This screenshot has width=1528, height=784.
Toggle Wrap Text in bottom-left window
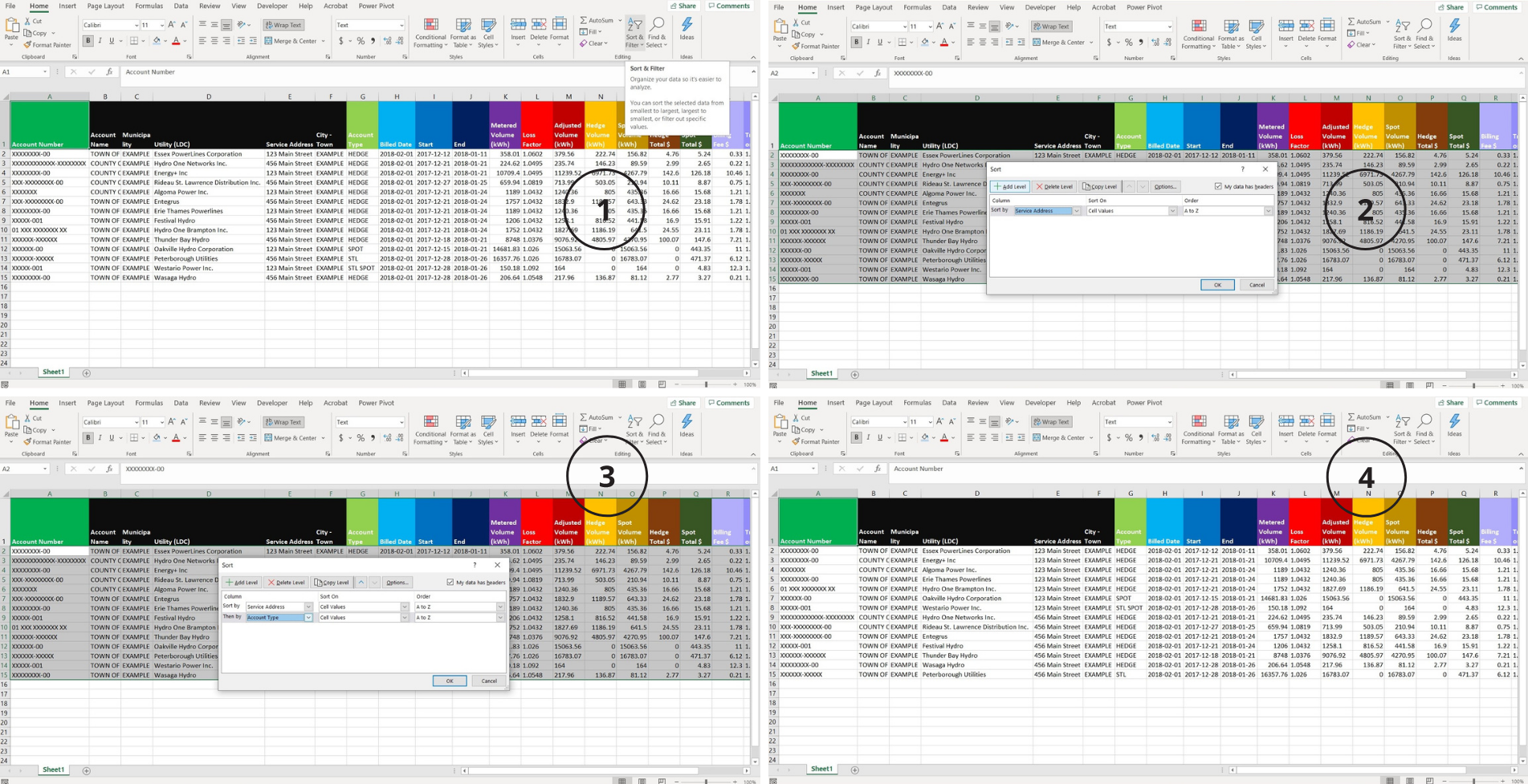(x=283, y=422)
